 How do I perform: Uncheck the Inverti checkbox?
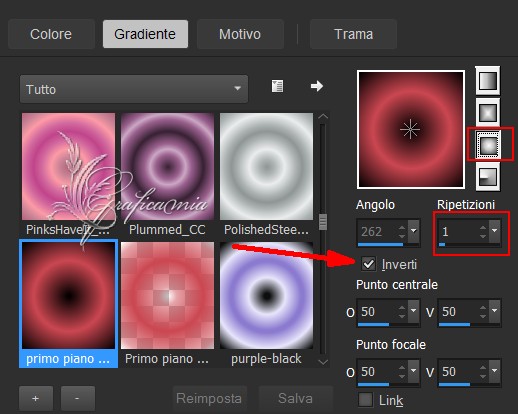point(368,264)
